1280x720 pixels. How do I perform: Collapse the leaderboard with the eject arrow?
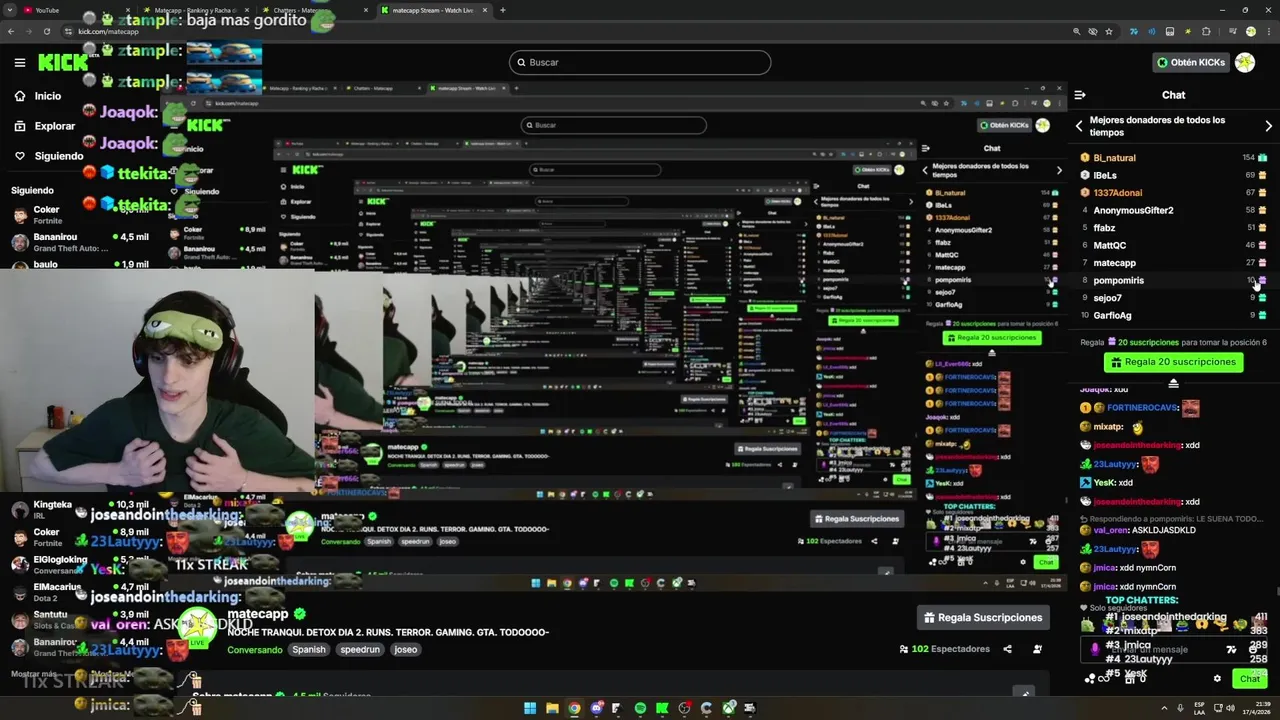coord(1173,383)
